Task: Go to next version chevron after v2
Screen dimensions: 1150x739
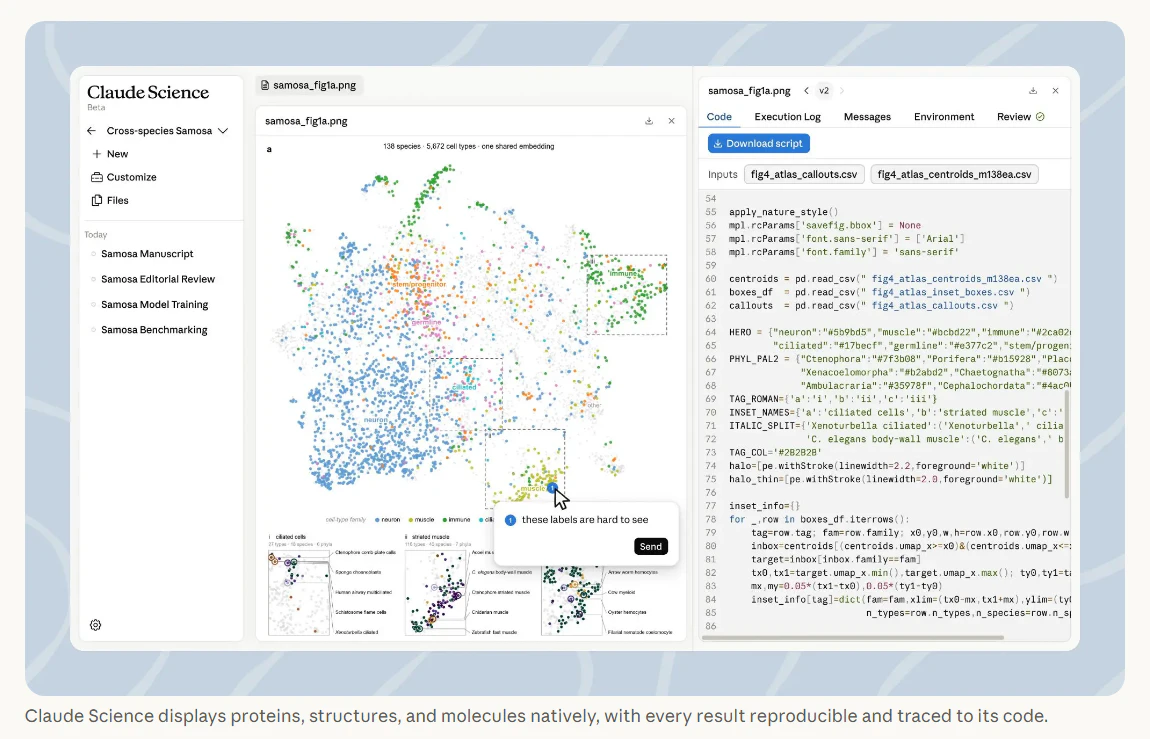Action: click(842, 91)
